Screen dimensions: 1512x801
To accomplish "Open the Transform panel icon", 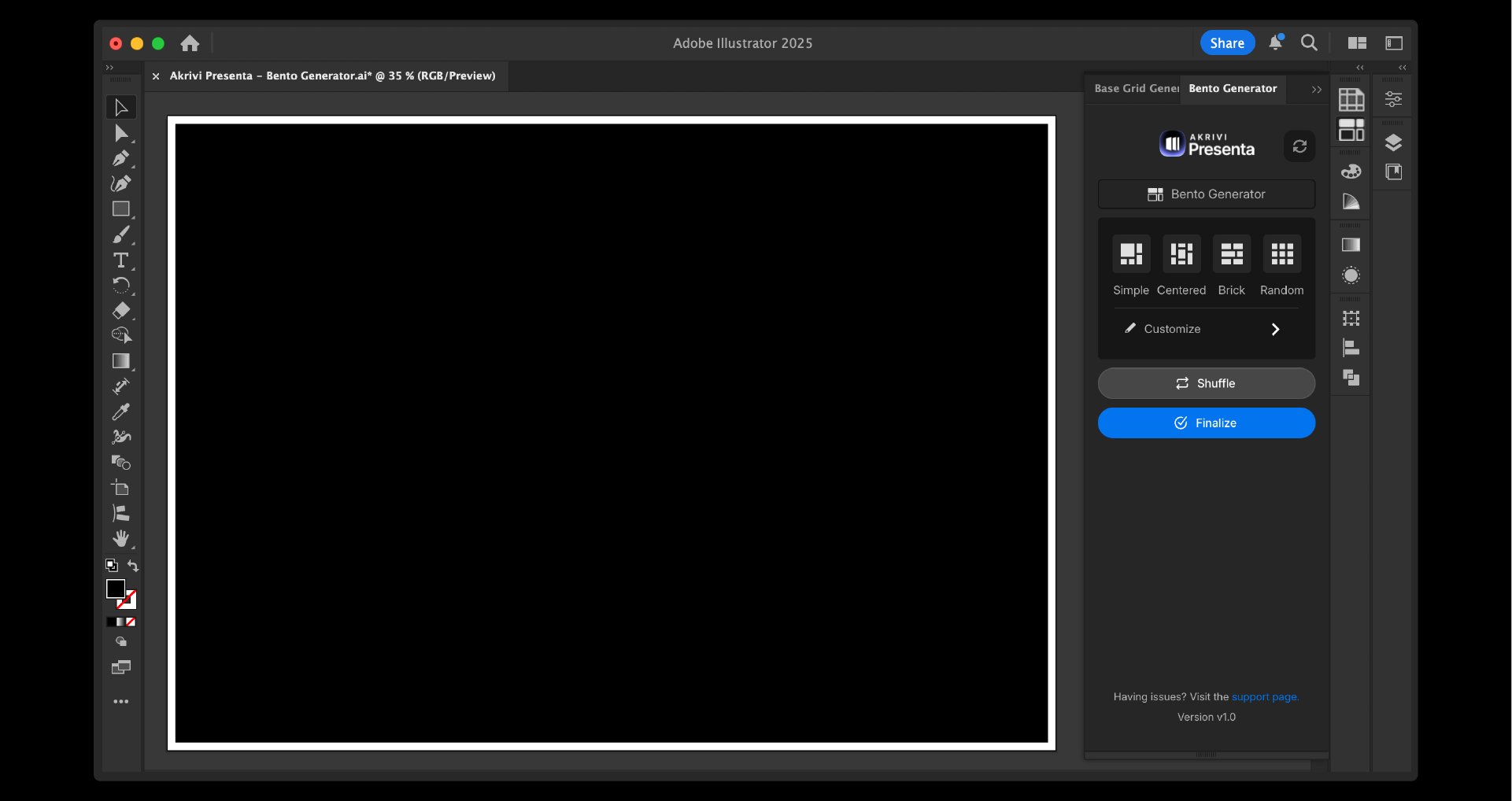I will 1351,319.
